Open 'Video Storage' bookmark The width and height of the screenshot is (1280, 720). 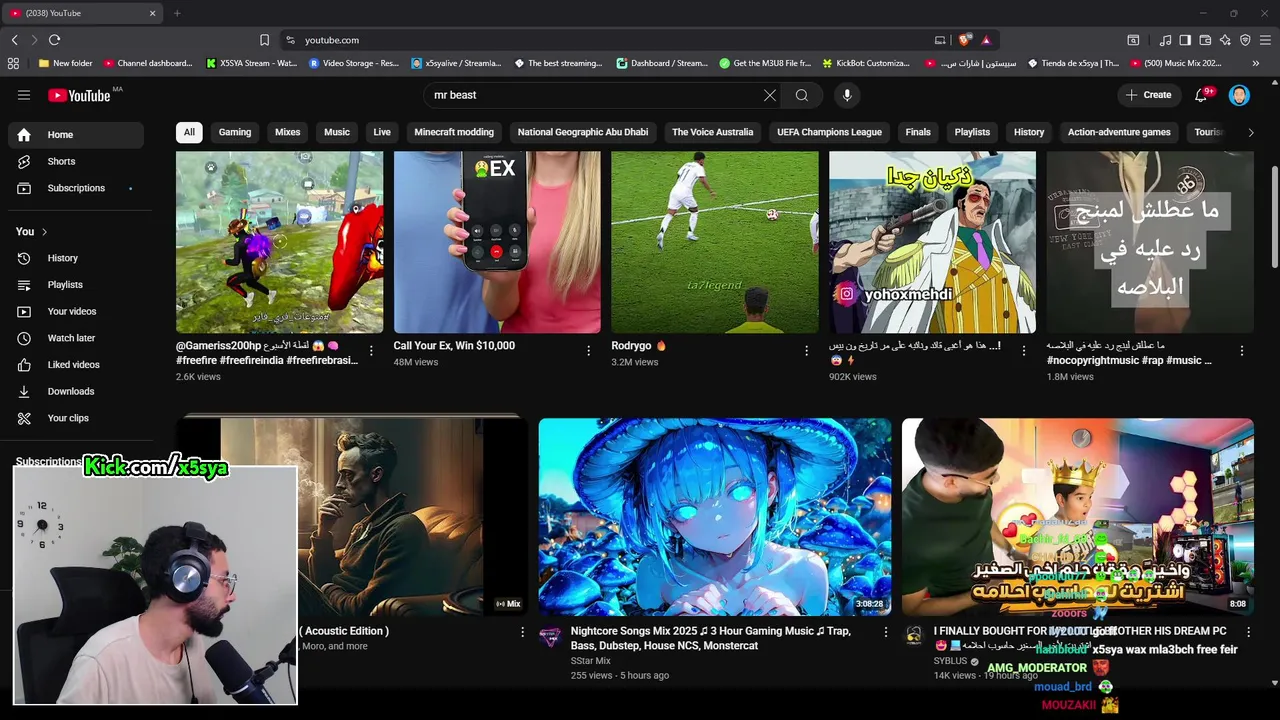point(354,63)
